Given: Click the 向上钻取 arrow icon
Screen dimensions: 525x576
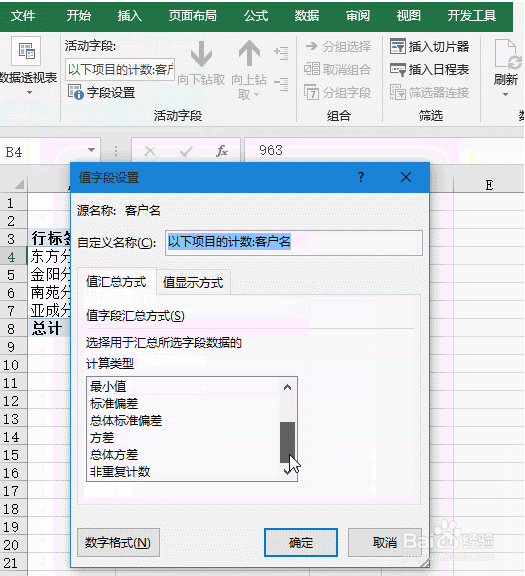Looking at the screenshot, I should pyautogui.click(x=249, y=54).
